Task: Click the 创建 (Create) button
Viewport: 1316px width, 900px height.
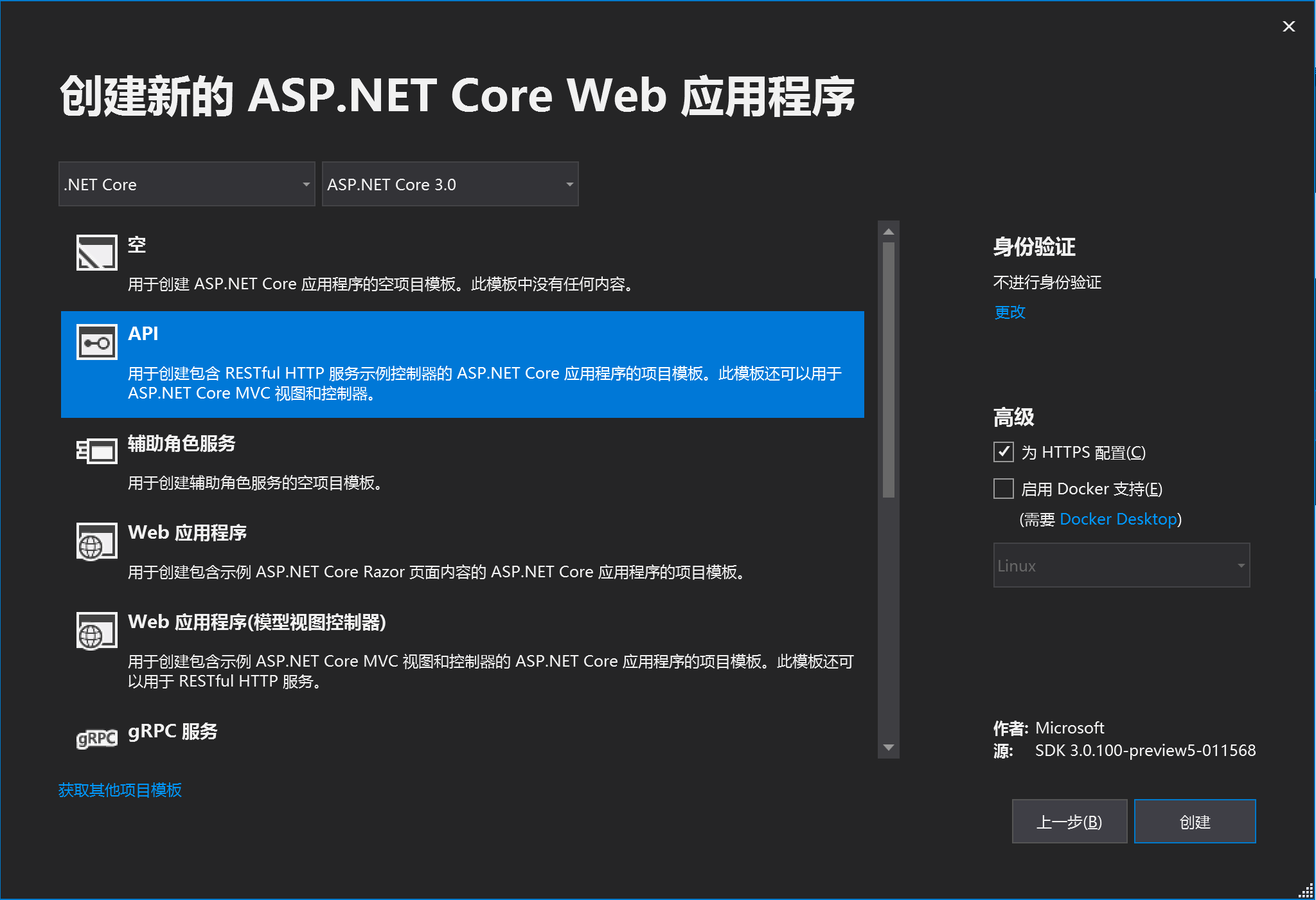Action: coord(1195,822)
